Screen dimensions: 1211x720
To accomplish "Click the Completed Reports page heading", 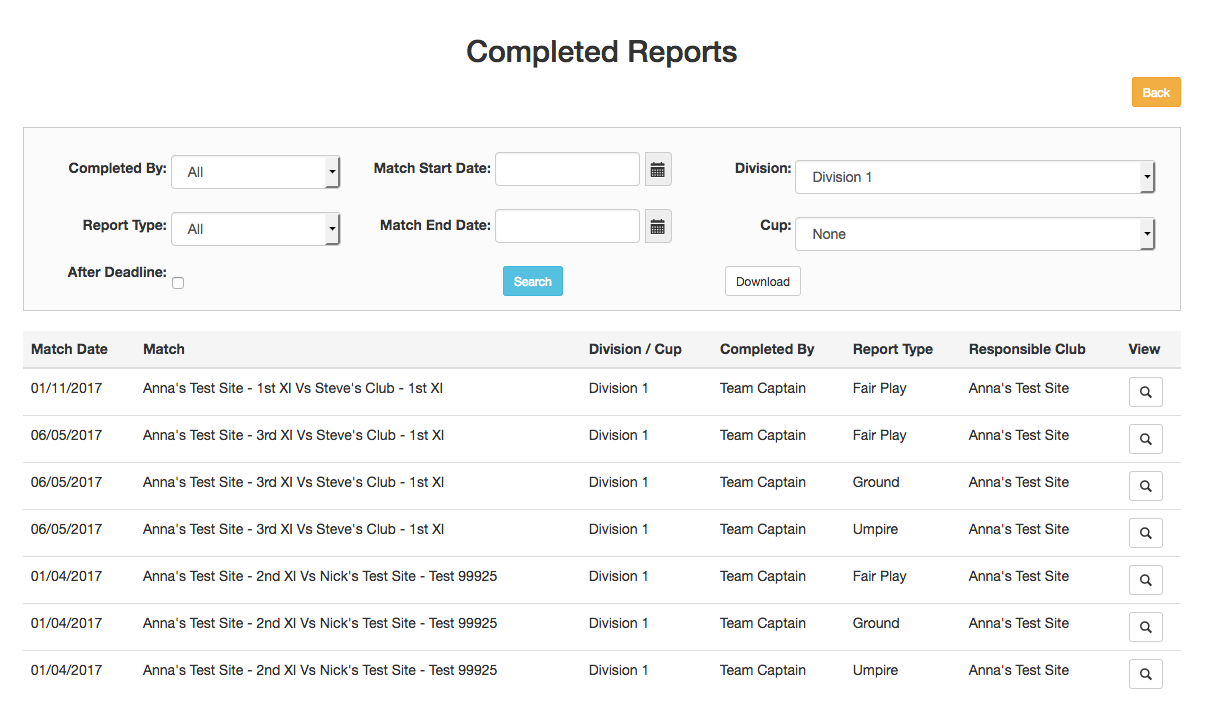I will pyautogui.click(x=602, y=51).
